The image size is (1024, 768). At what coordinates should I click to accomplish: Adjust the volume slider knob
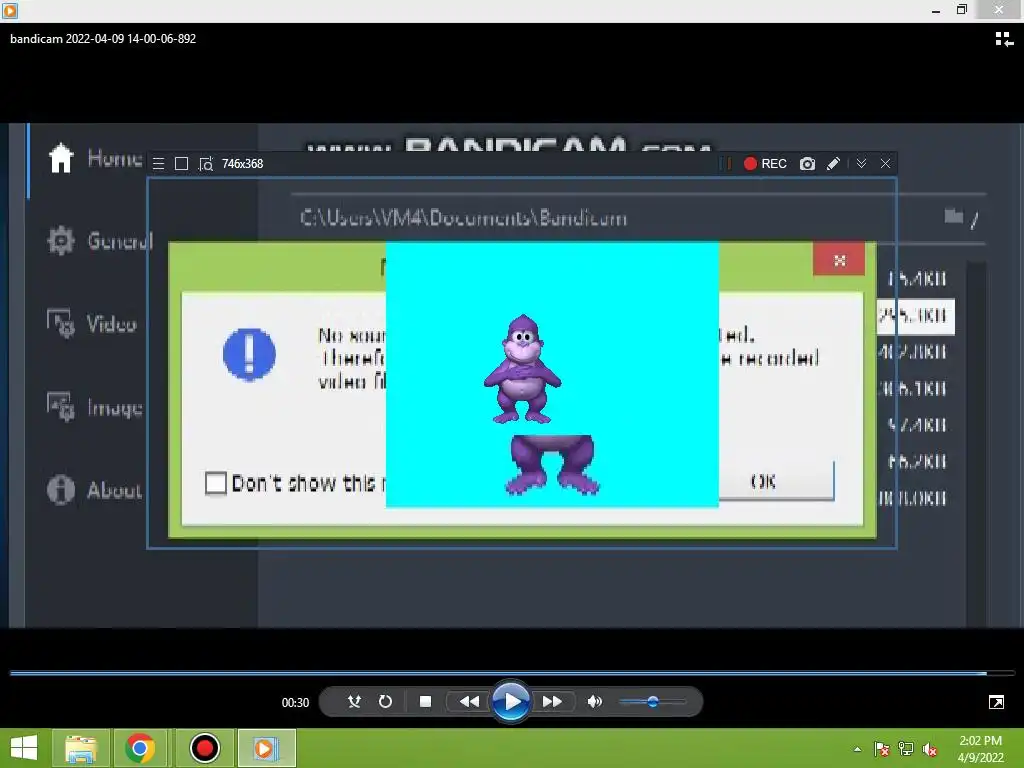coord(652,702)
